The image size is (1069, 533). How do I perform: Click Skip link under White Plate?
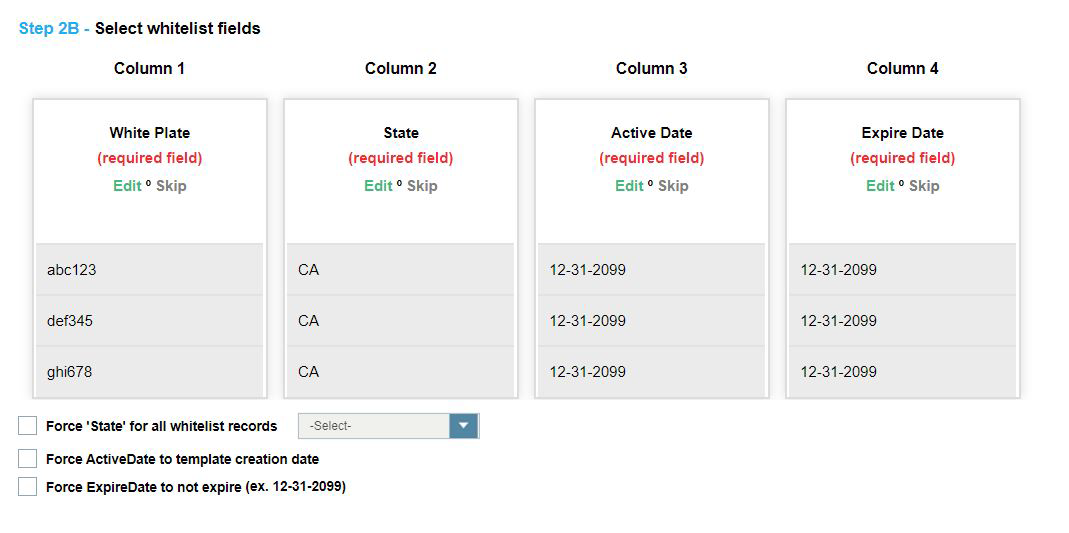coord(171,186)
